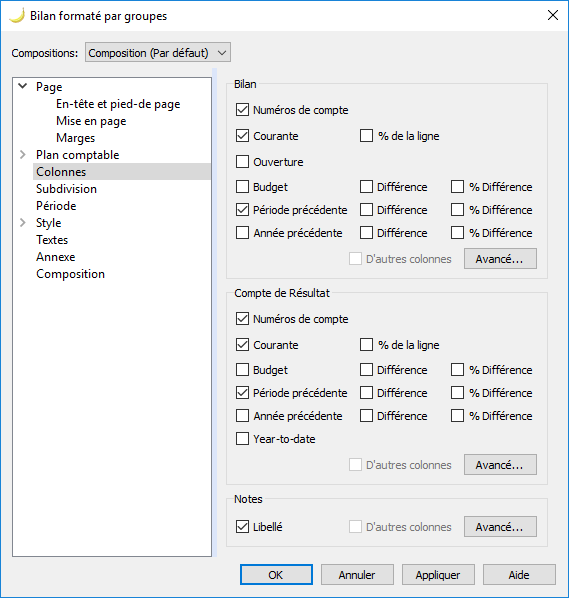Open the Période settings section
This screenshot has height=599, width=569.
56,206
